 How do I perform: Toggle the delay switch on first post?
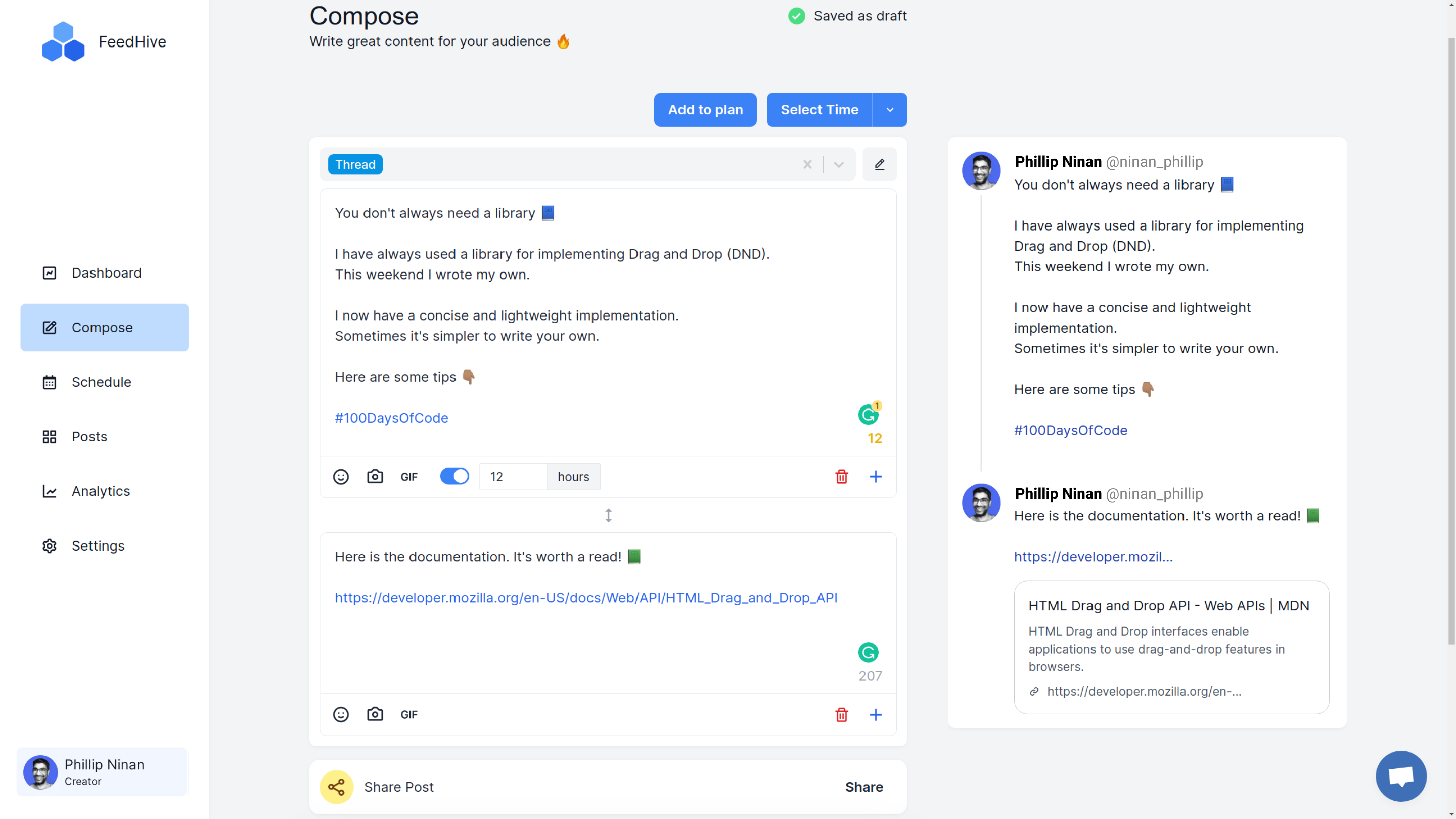coord(454,476)
